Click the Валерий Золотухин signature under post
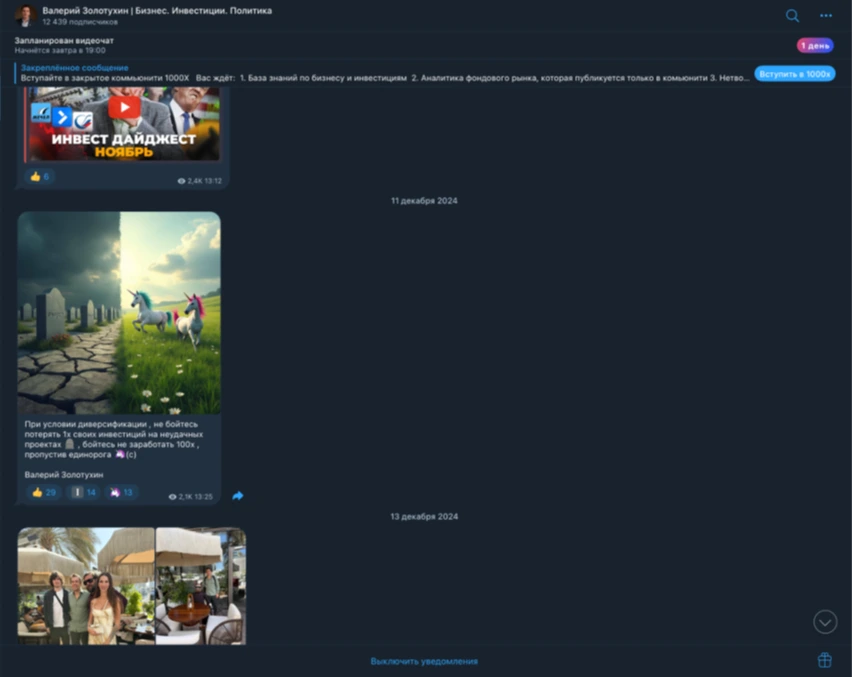Screen dimensions: 852x677 [x=64, y=474]
